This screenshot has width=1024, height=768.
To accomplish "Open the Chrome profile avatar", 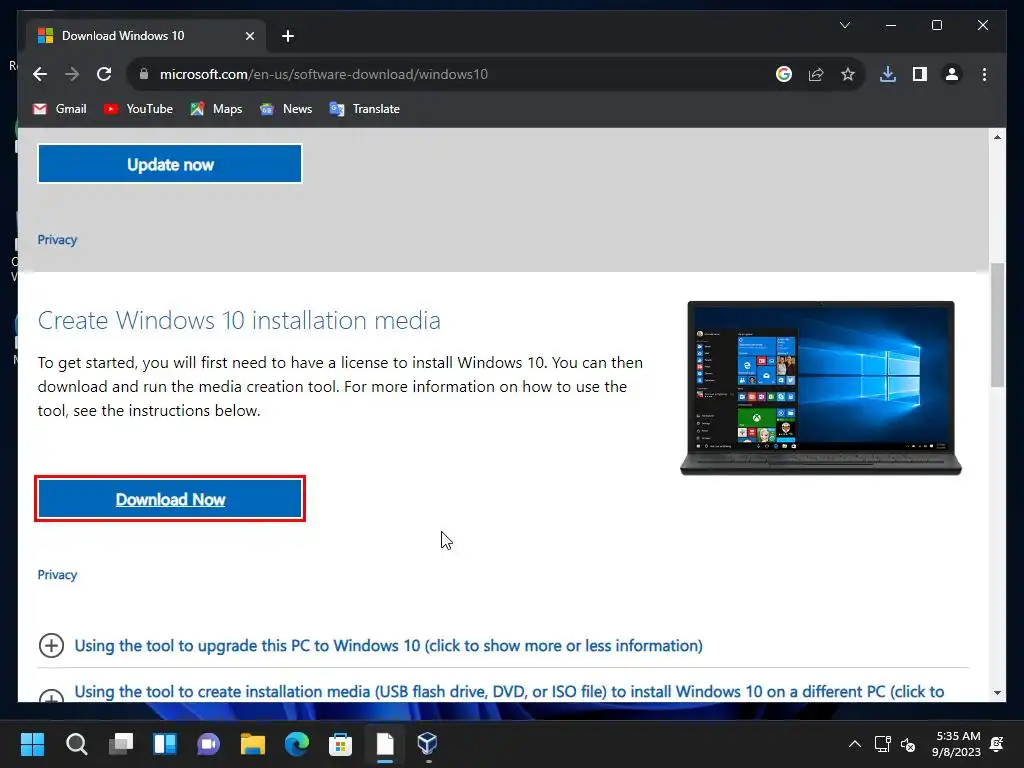I will click(x=952, y=74).
